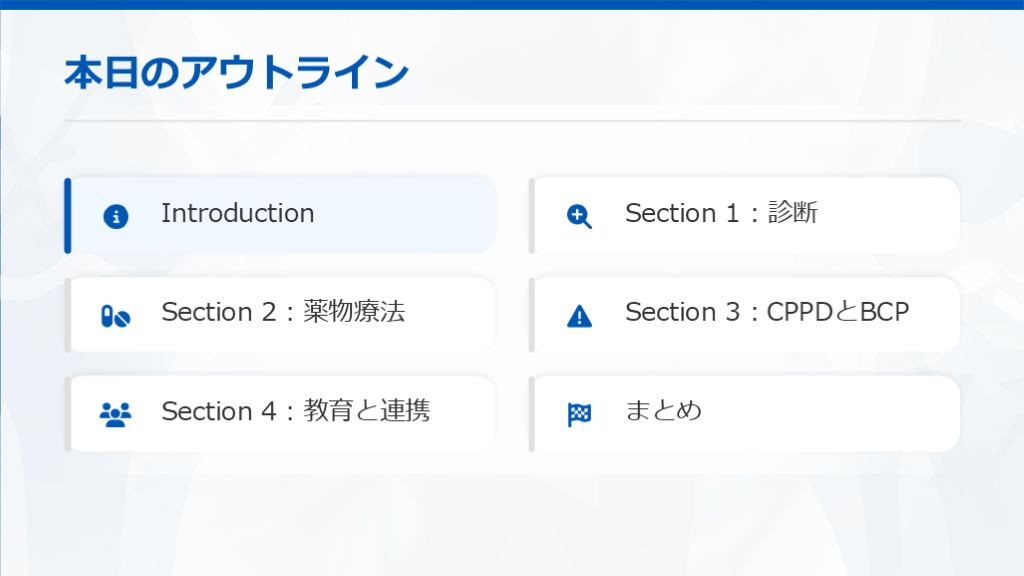Click the magnifier icon next to Section 1

[579, 216]
